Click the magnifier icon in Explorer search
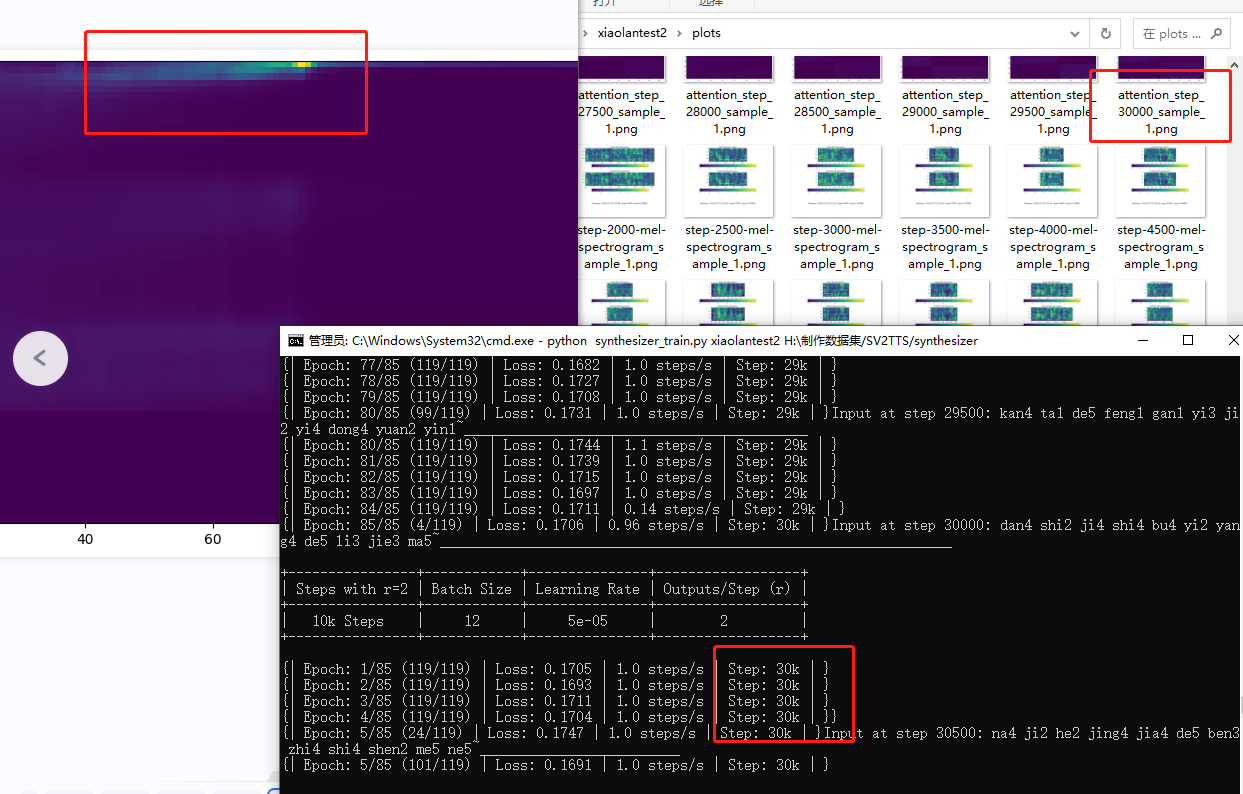 click(1217, 33)
